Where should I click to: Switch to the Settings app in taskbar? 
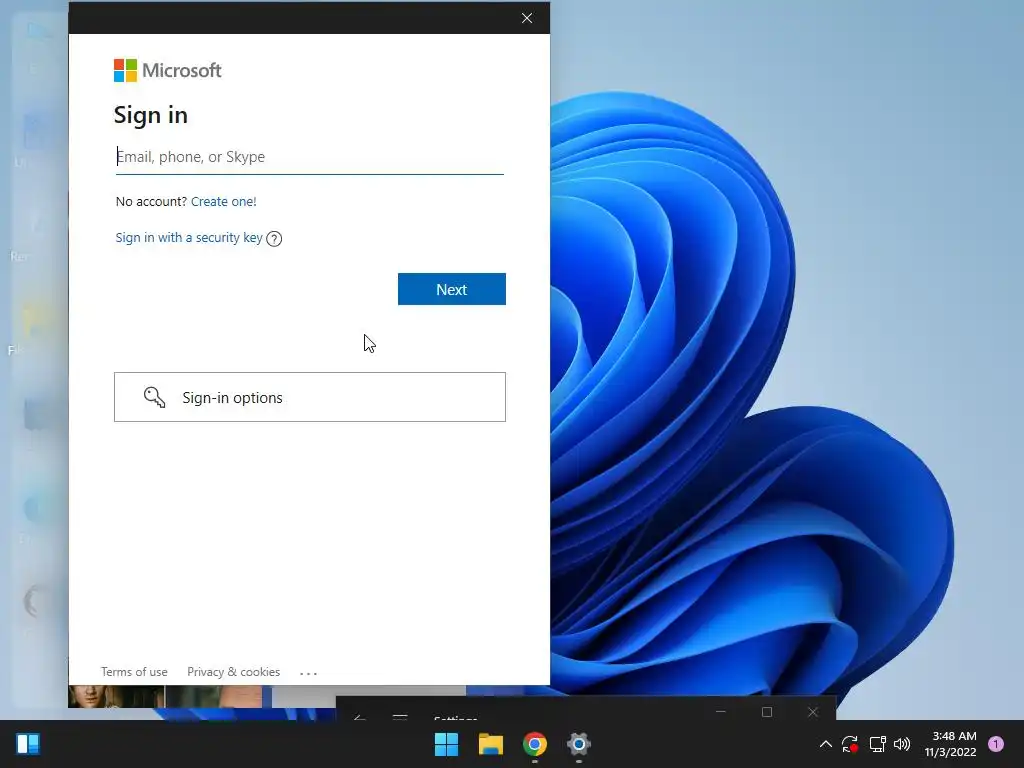(x=579, y=744)
